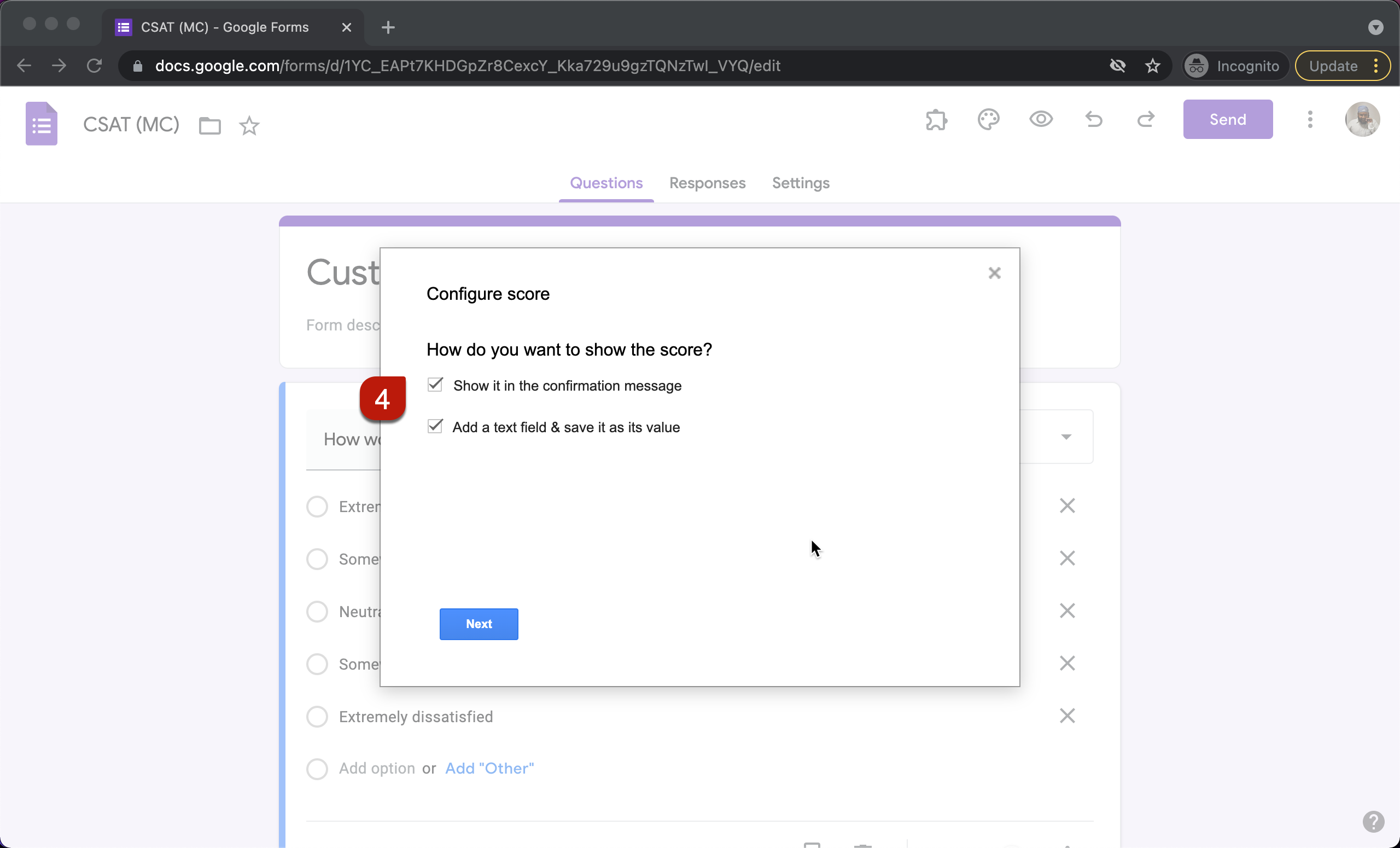Uncheck 'Show it in the confirmation message'
The width and height of the screenshot is (1400, 848).
[435, 385]
